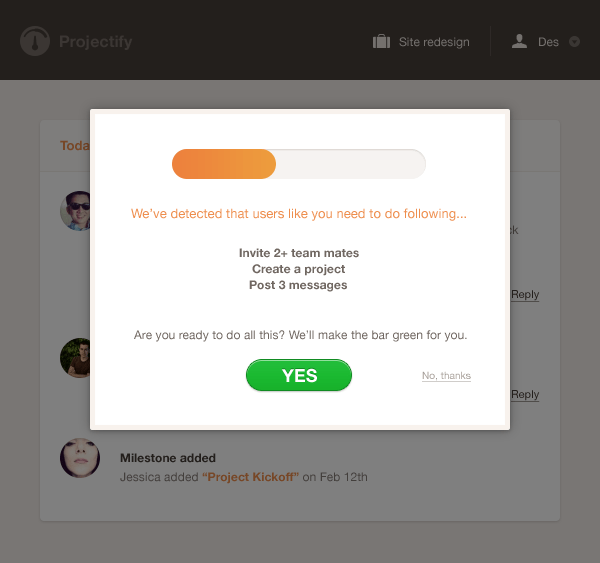Click the Projectify brand name

click(x=95, y=42)
